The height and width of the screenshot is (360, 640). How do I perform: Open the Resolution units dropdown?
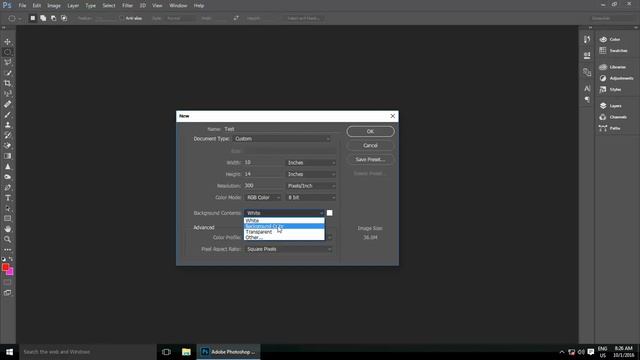pos(311,186)
